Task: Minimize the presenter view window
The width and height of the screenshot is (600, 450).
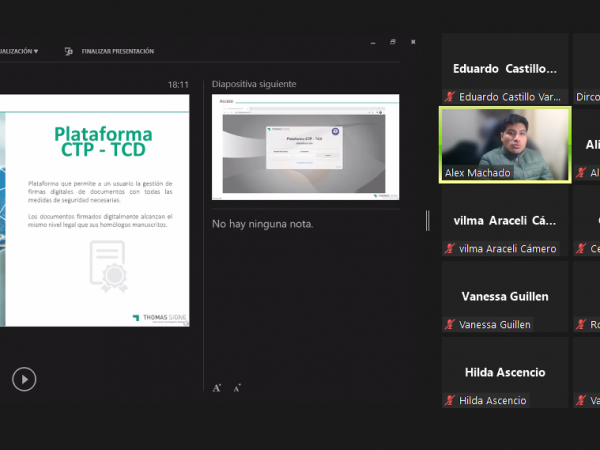Action: click(373, 42)
